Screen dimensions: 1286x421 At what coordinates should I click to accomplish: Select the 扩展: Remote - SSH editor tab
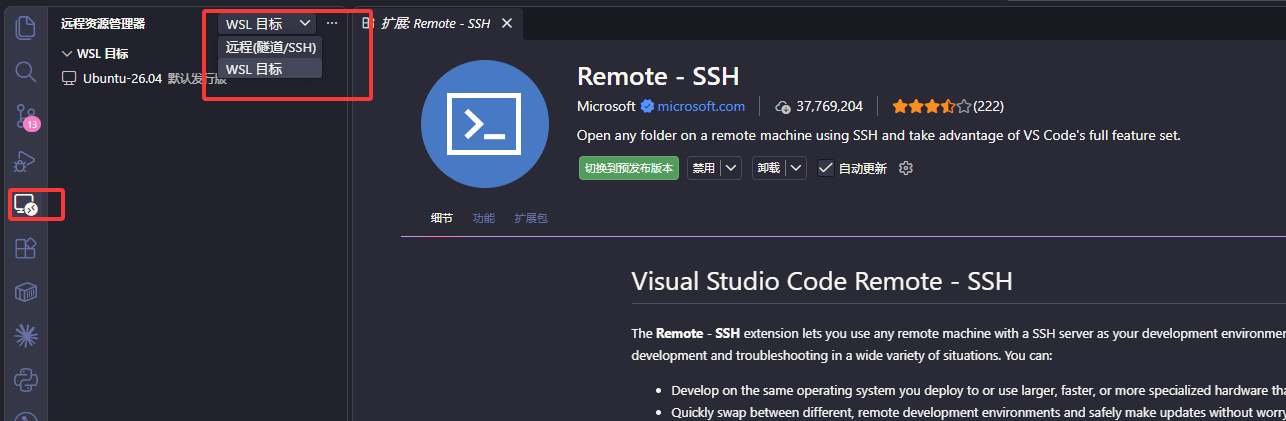436,23
